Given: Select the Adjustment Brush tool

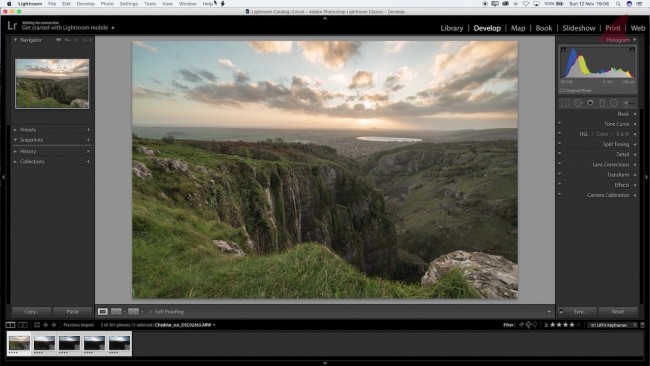Looking at the screenshot, I should 629,103.
